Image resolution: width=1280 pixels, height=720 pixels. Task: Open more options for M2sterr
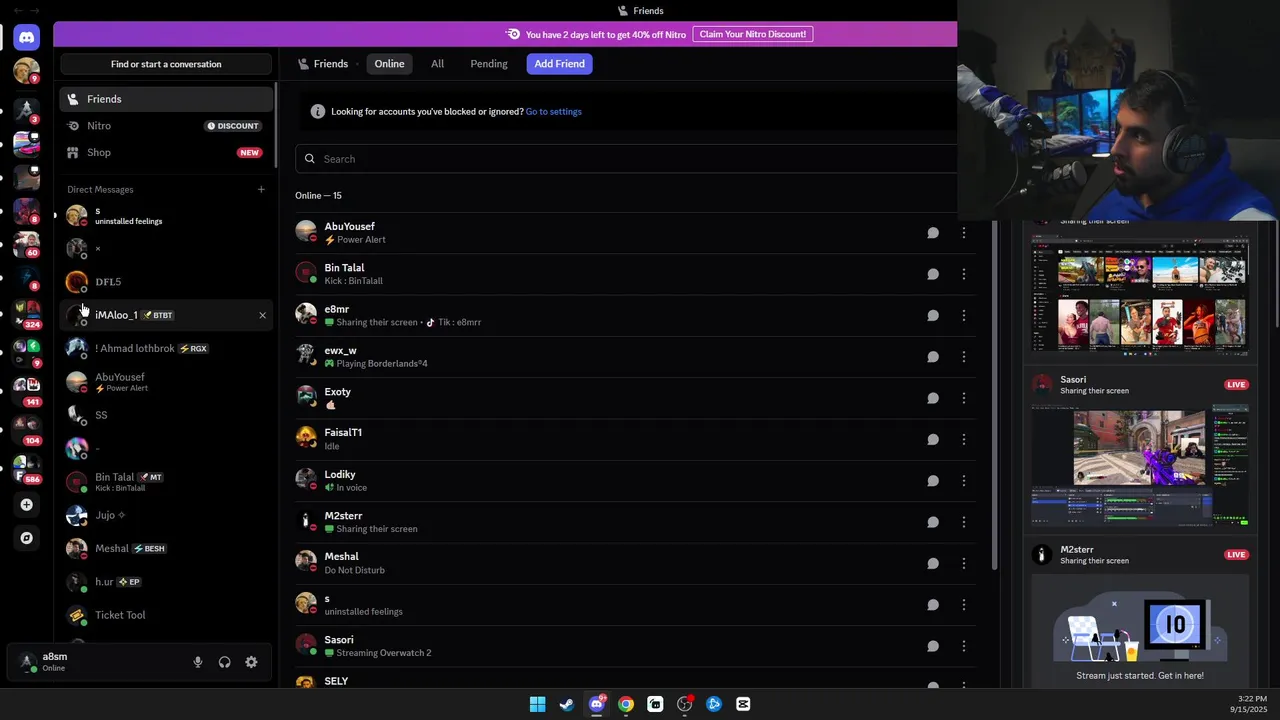click(964, 522)
